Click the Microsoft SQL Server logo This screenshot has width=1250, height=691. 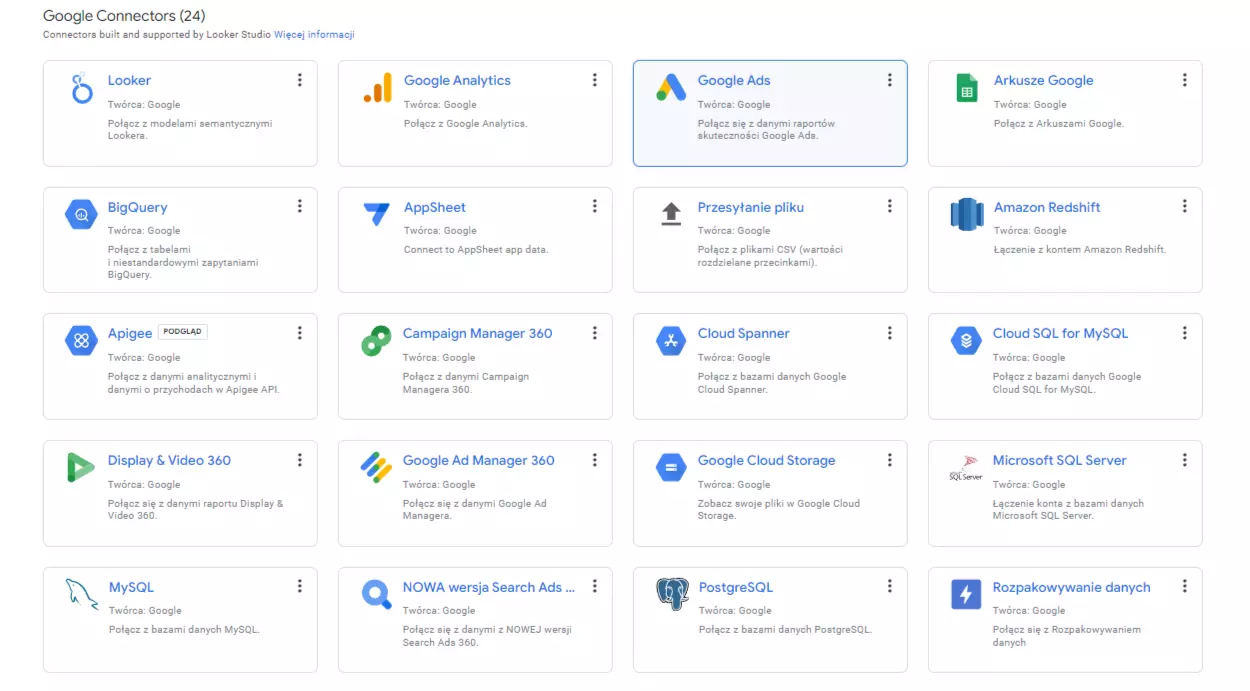click(966, 467)
